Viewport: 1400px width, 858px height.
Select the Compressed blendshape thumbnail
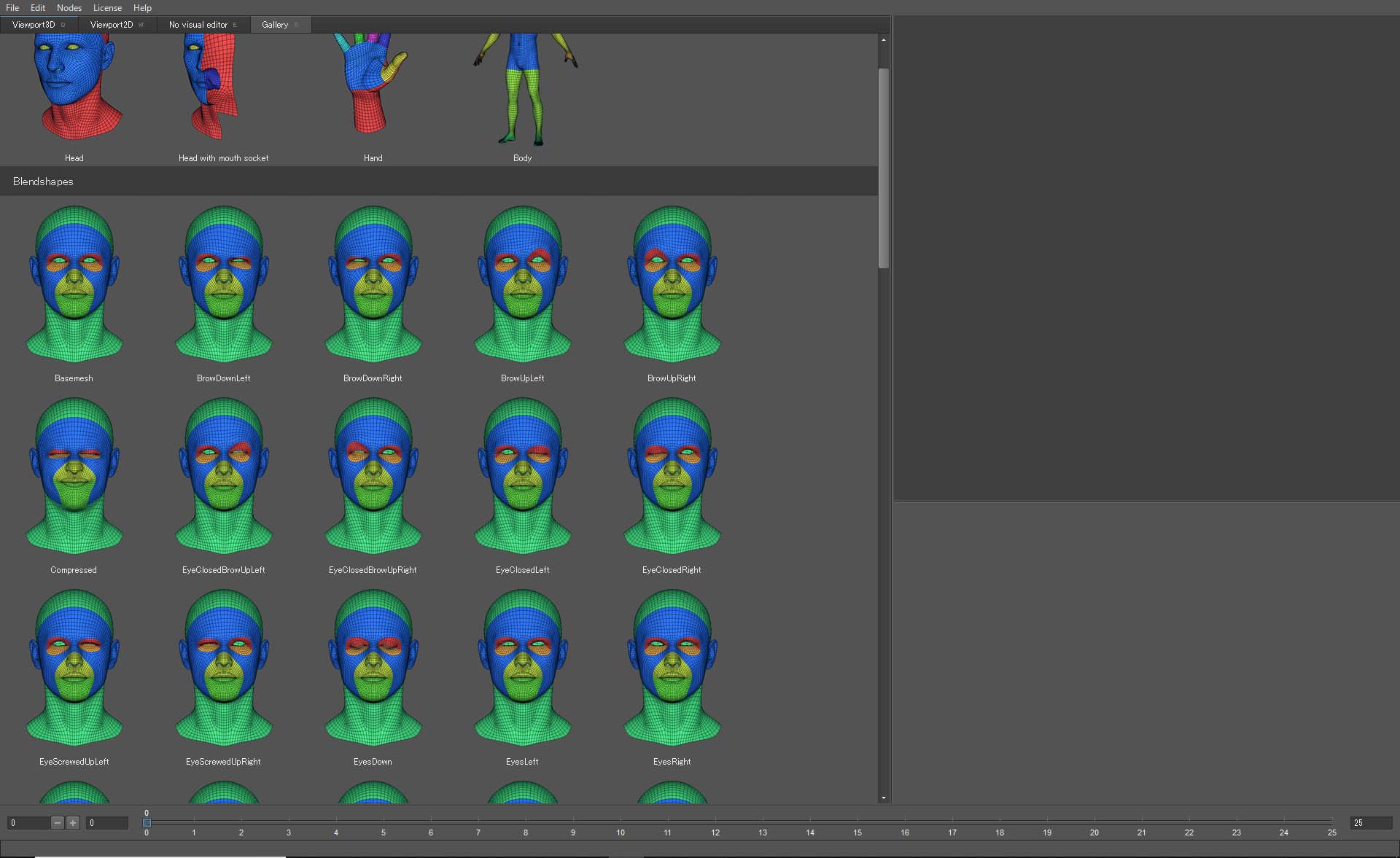(x=74, y=475)
